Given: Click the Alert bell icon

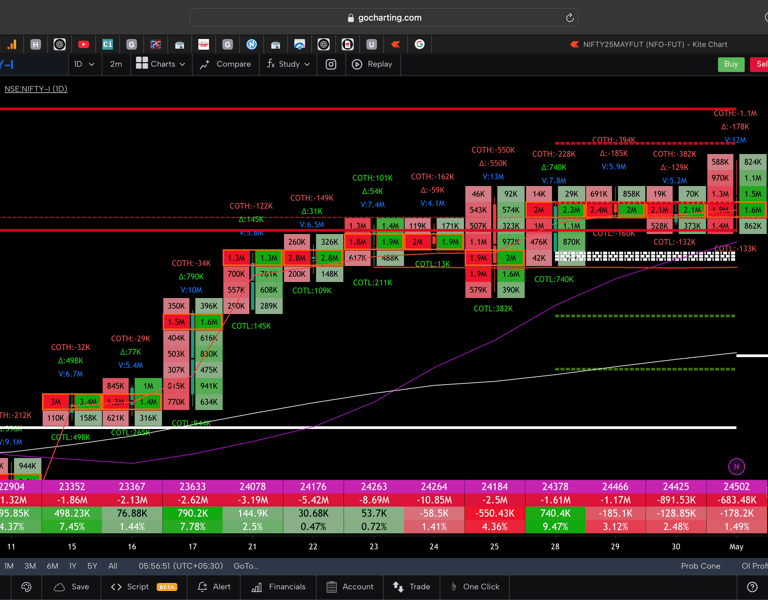Looking at the screenshot, I should tap(202, 587).
